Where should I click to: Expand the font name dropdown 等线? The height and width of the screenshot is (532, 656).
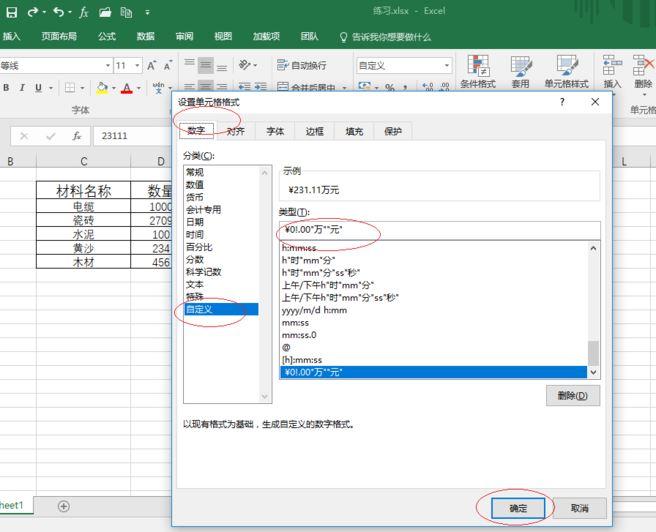[108, 66]
